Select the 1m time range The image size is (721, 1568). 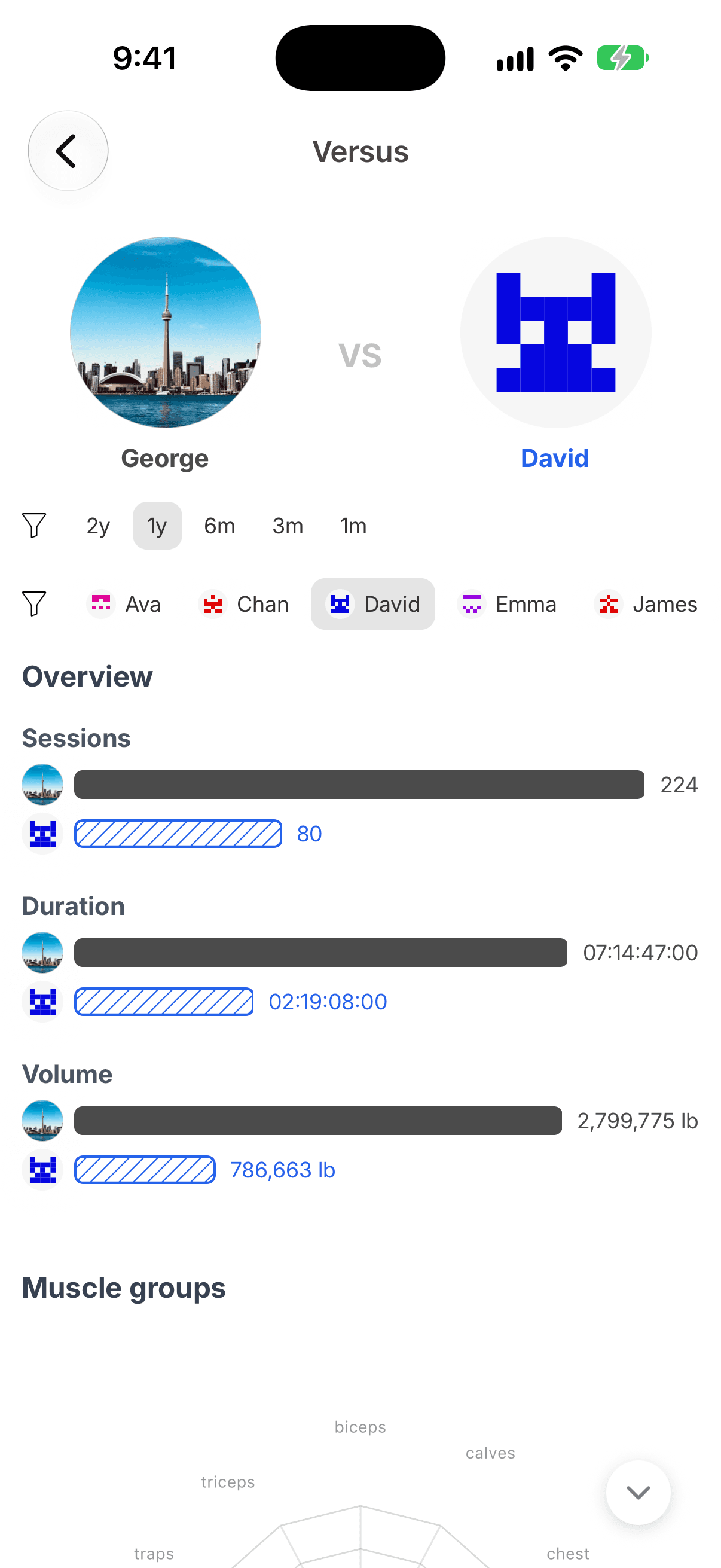tap(353, 525)
